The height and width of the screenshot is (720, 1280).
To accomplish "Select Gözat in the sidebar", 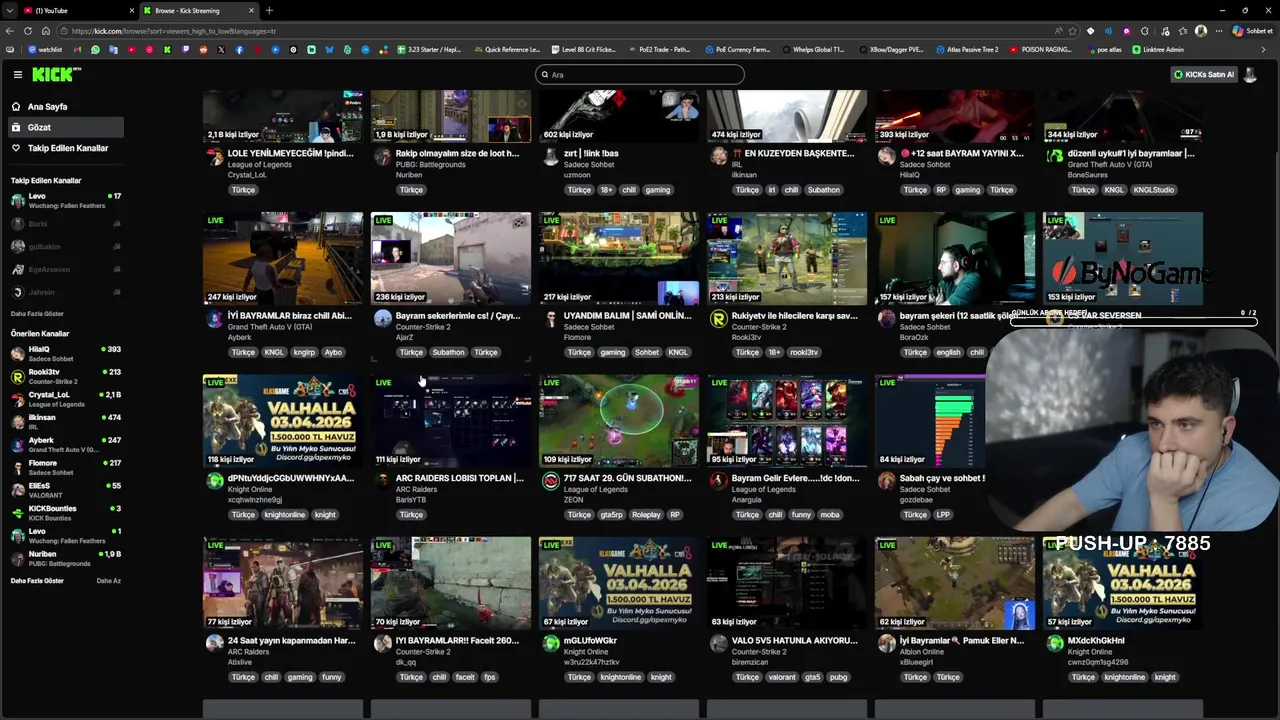I will (65, 127).
